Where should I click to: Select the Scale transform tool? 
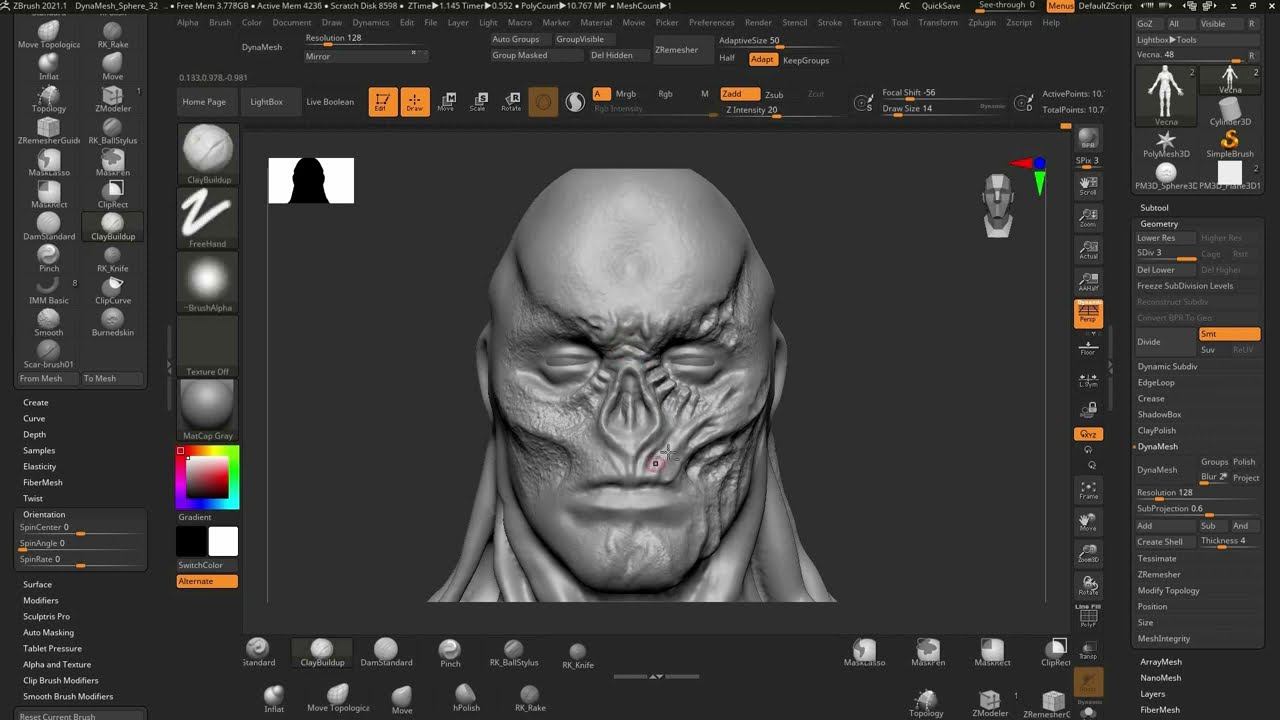click(x=479, y=102)
